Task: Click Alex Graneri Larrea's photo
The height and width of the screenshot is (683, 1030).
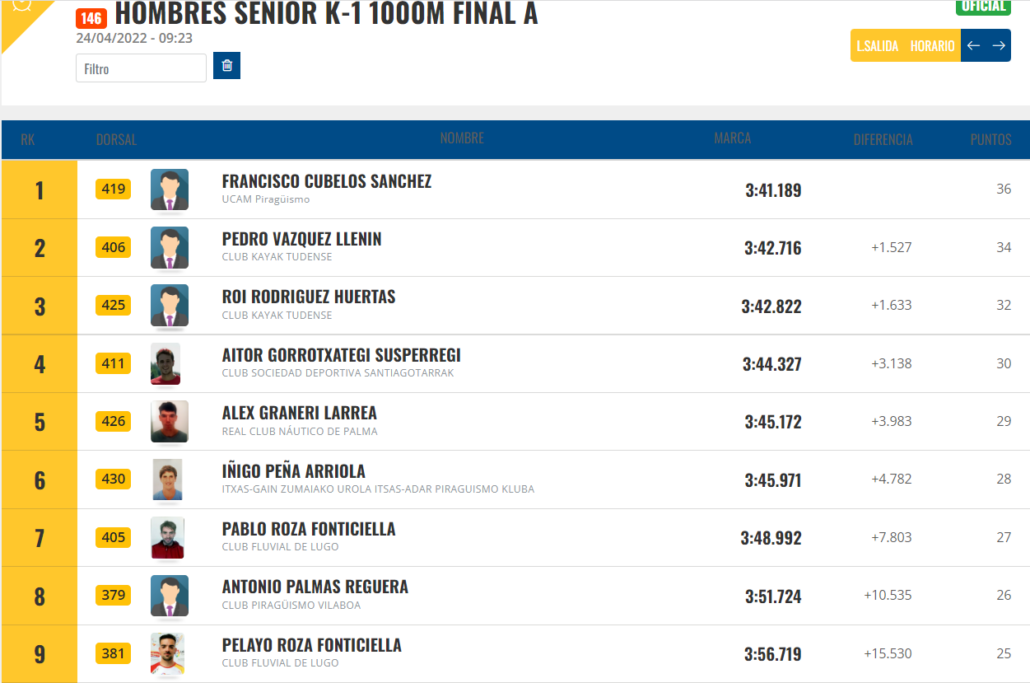Action: pyautogui.click(x=169, y=422)
